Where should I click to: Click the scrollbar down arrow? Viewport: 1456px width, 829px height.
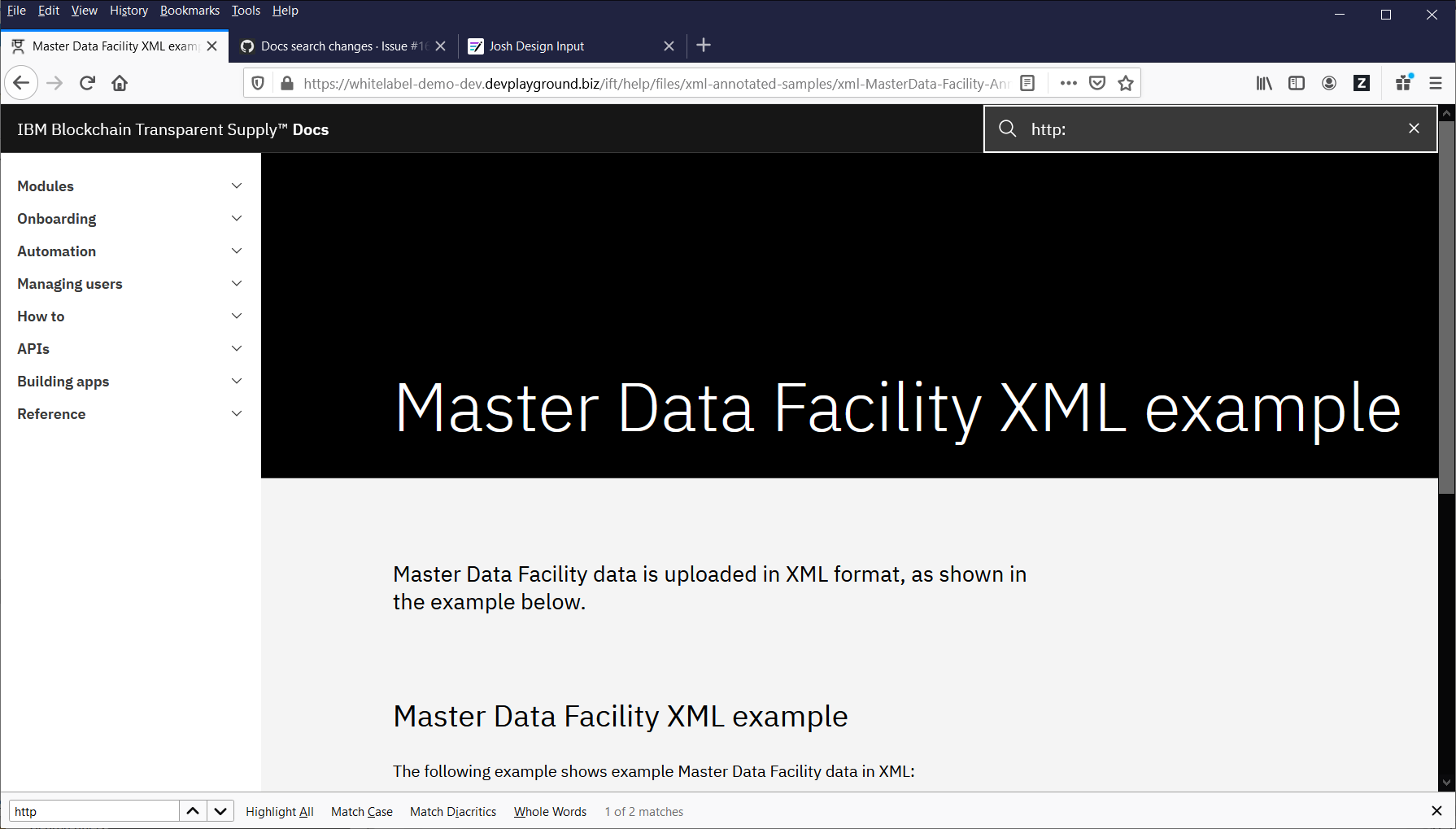(1446, 783)
